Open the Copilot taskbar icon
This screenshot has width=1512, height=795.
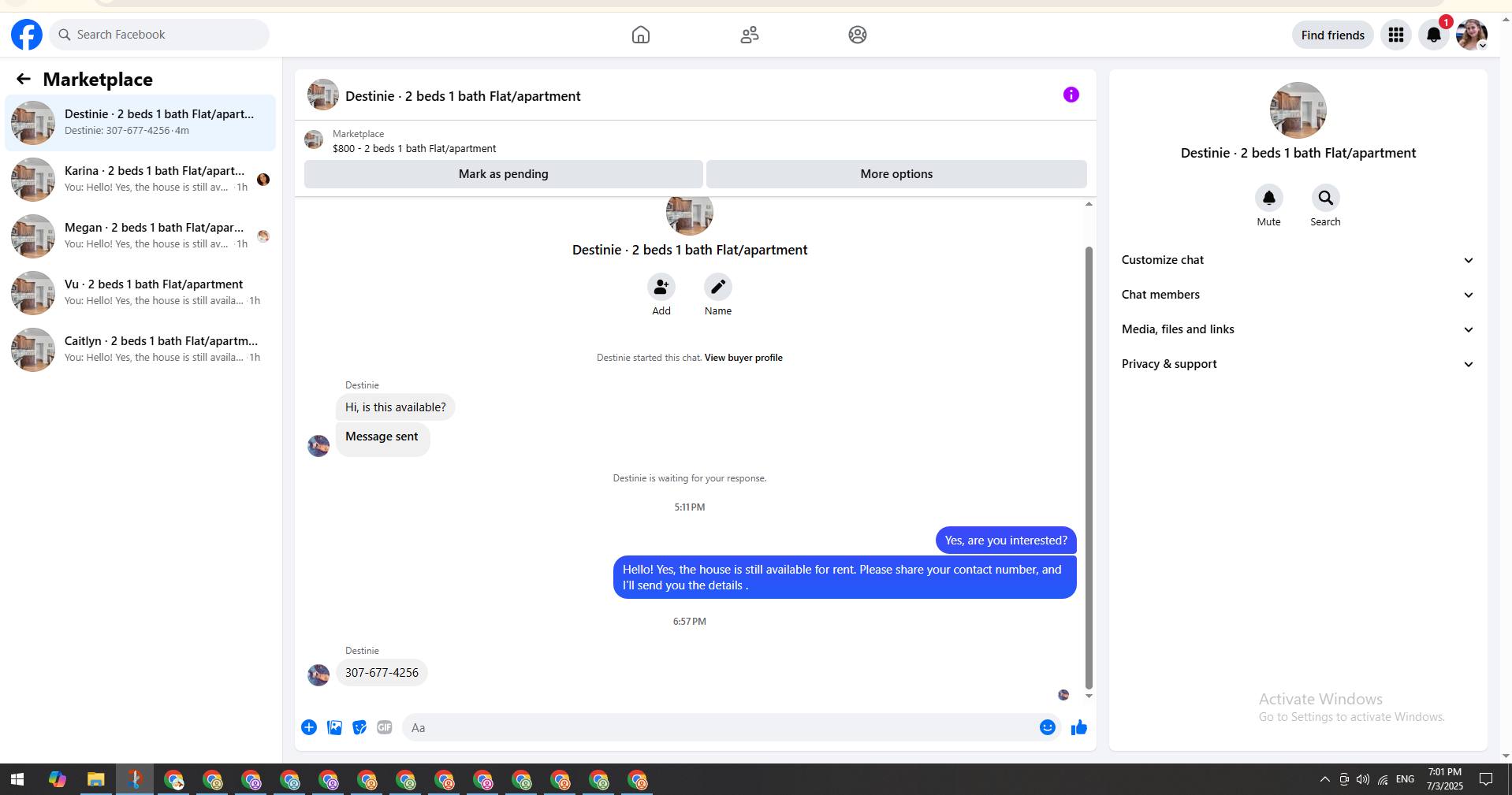pyautogui.click(x=58, y=779)
